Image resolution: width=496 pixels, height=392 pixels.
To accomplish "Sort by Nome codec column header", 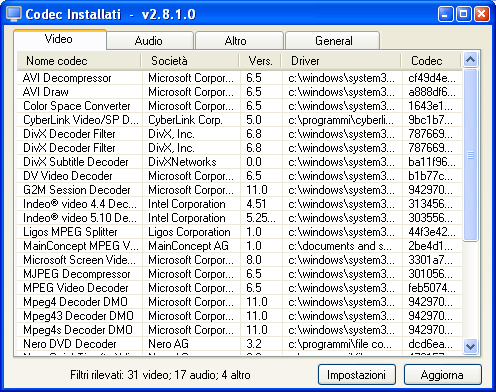I will pyautogui.click(x=79, y=61).
